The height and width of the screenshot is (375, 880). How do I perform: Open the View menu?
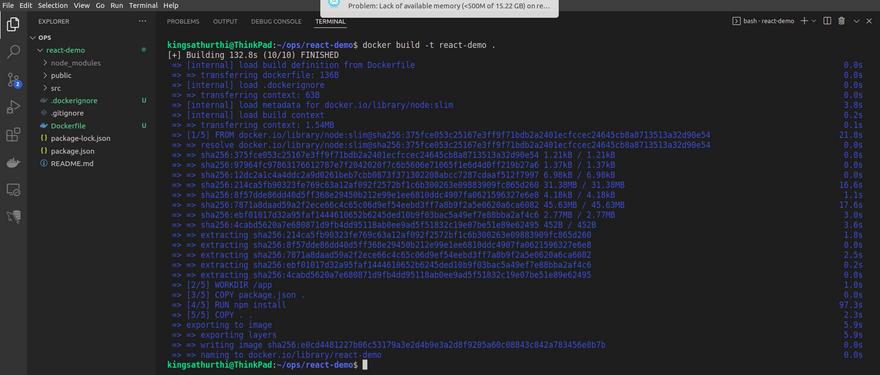tap(81, 5)
